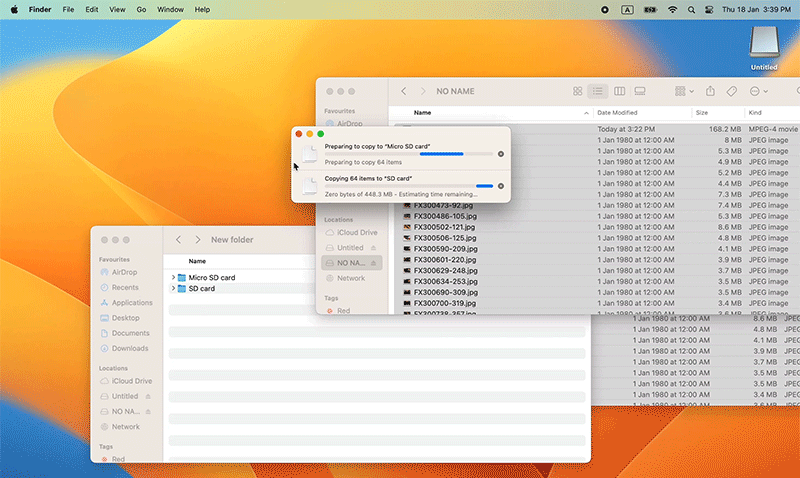Select the FX300502-121.jpg file
800x478 pixels.
444,227
